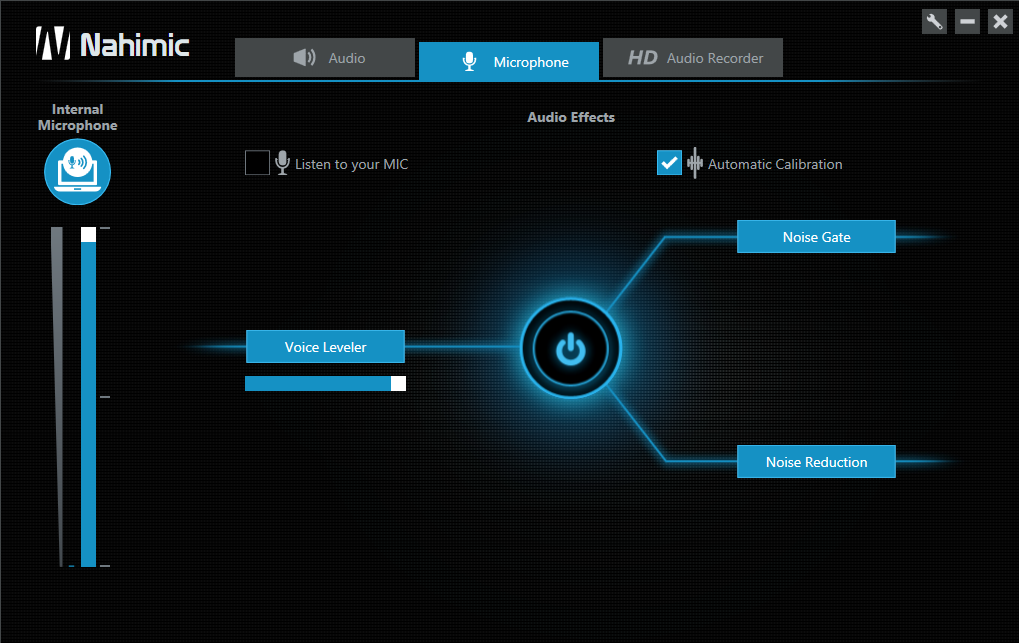This screenshot has height=643, width=1019.
Task: Minimize the Nahimic window
Action: point(967,21)
